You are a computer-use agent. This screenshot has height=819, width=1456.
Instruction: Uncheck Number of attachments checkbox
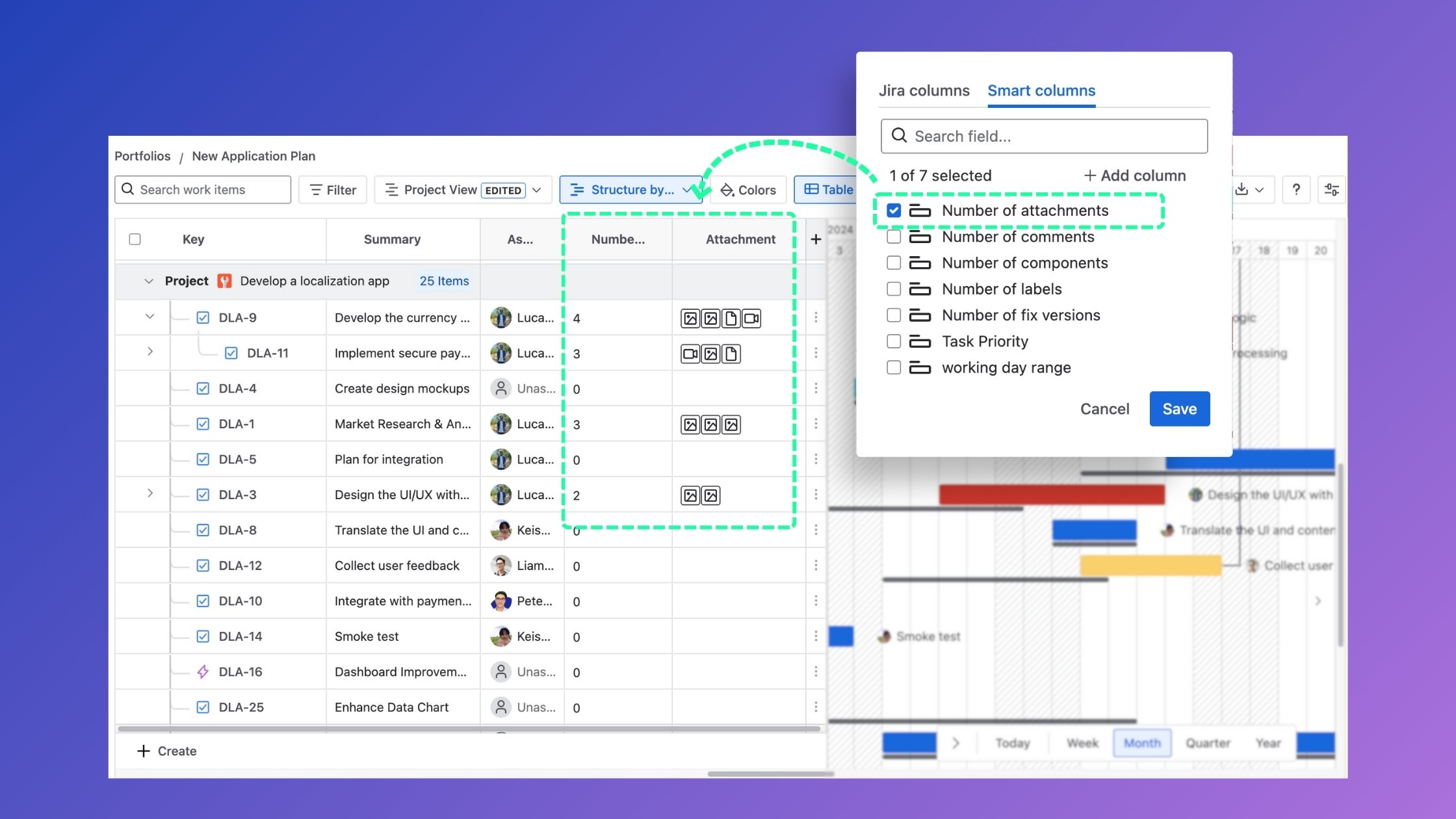click(x=894, y=210)
